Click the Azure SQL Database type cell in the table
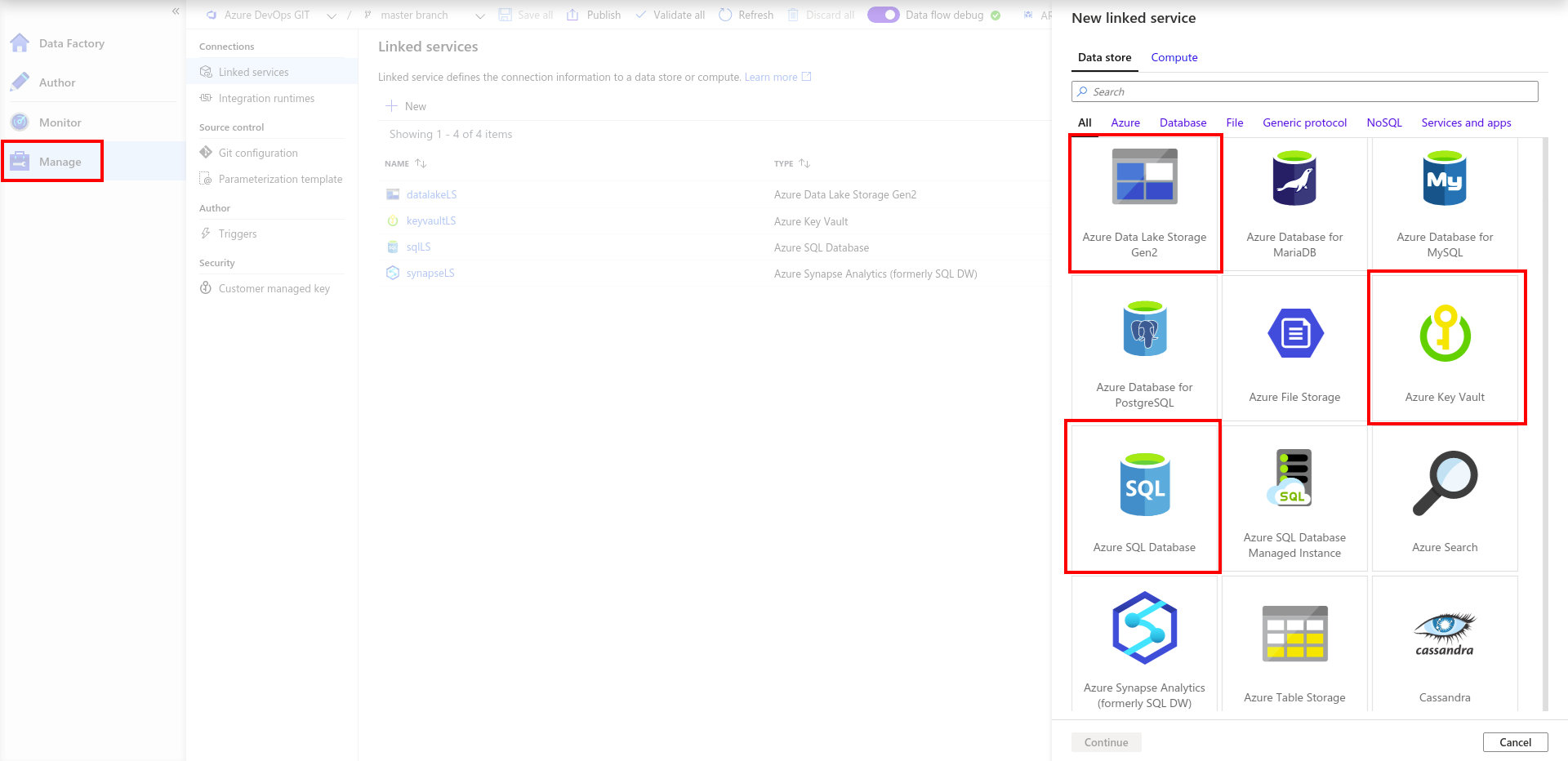The image size is (1568, 761). 822,247
